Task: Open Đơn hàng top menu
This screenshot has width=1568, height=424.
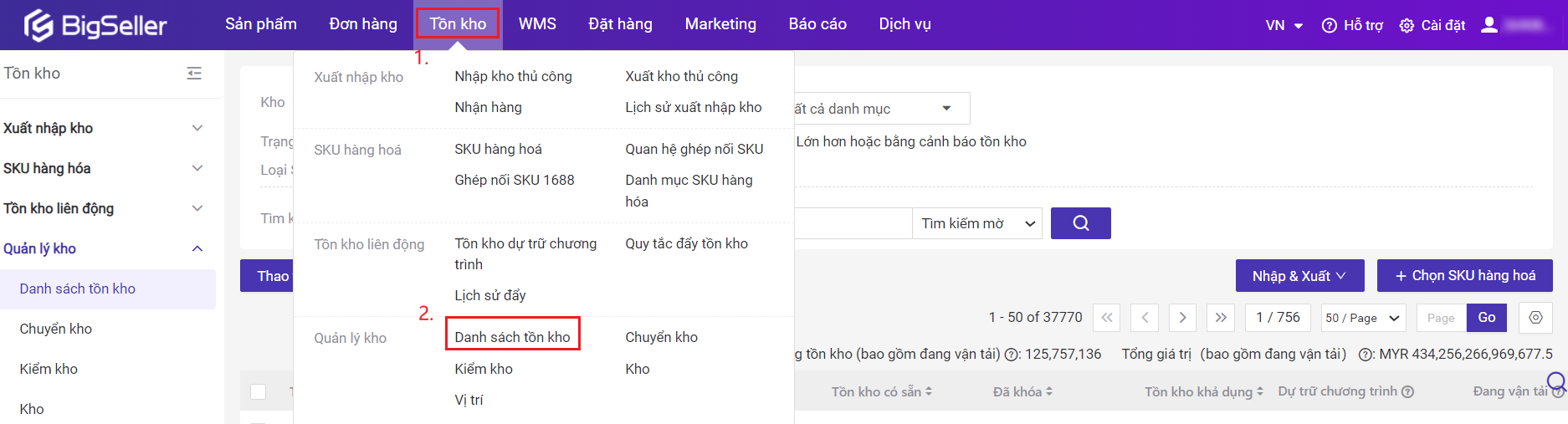Action: point(363,24)
